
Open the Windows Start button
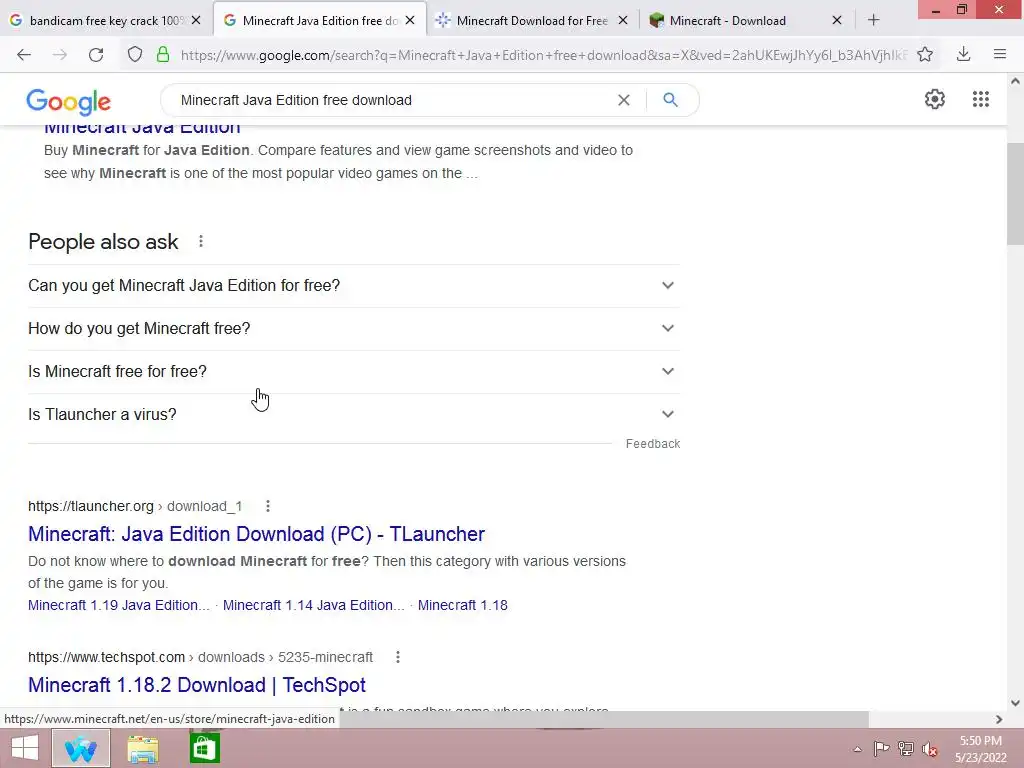click(25, 748)
